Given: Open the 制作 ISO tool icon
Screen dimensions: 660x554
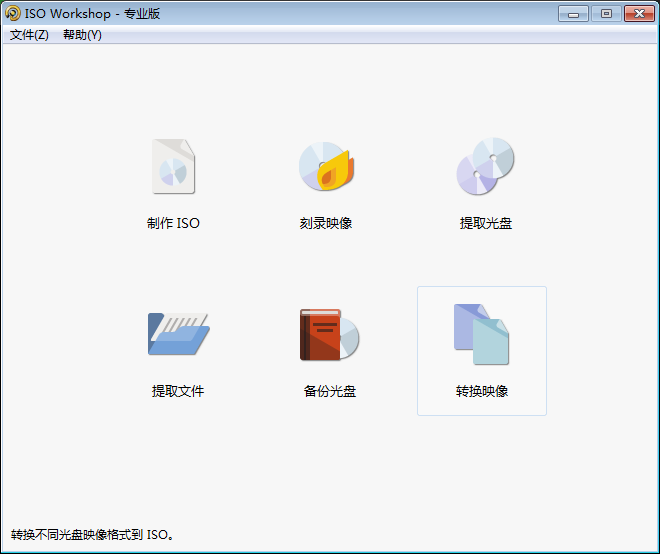Looking at the screenshot, I should (173, 166).
